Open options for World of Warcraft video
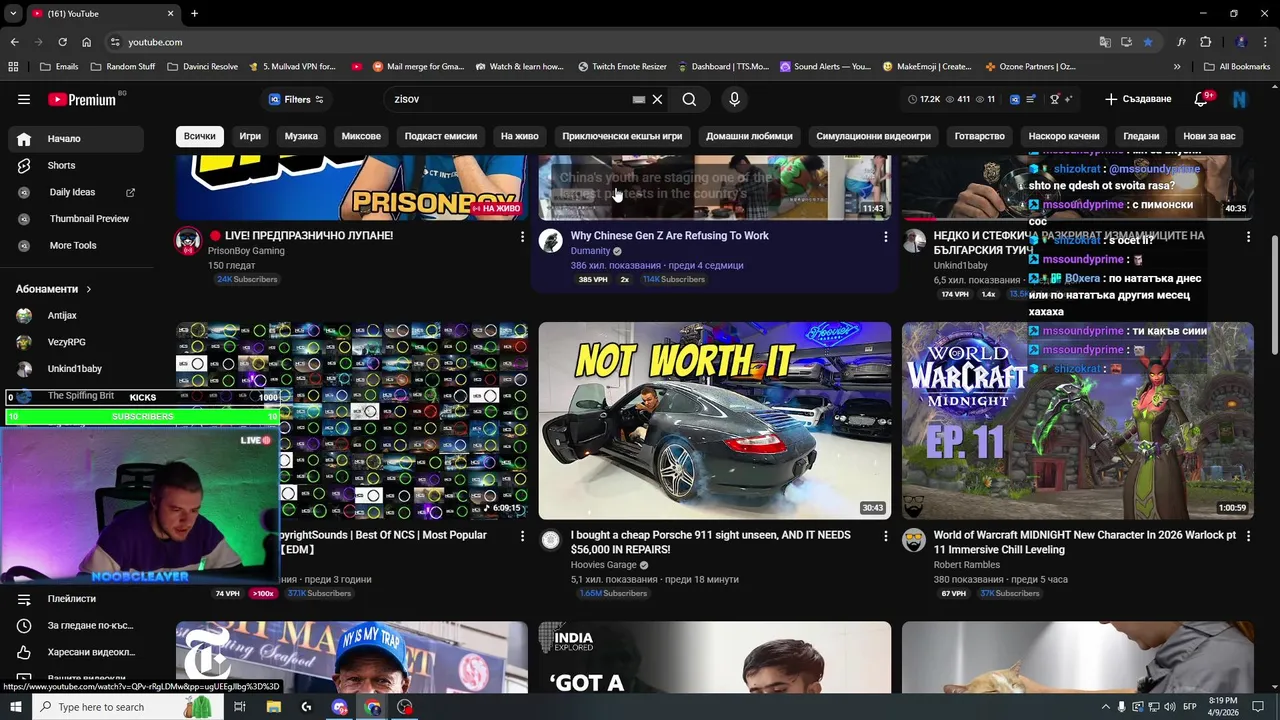 coord(1248,536)
